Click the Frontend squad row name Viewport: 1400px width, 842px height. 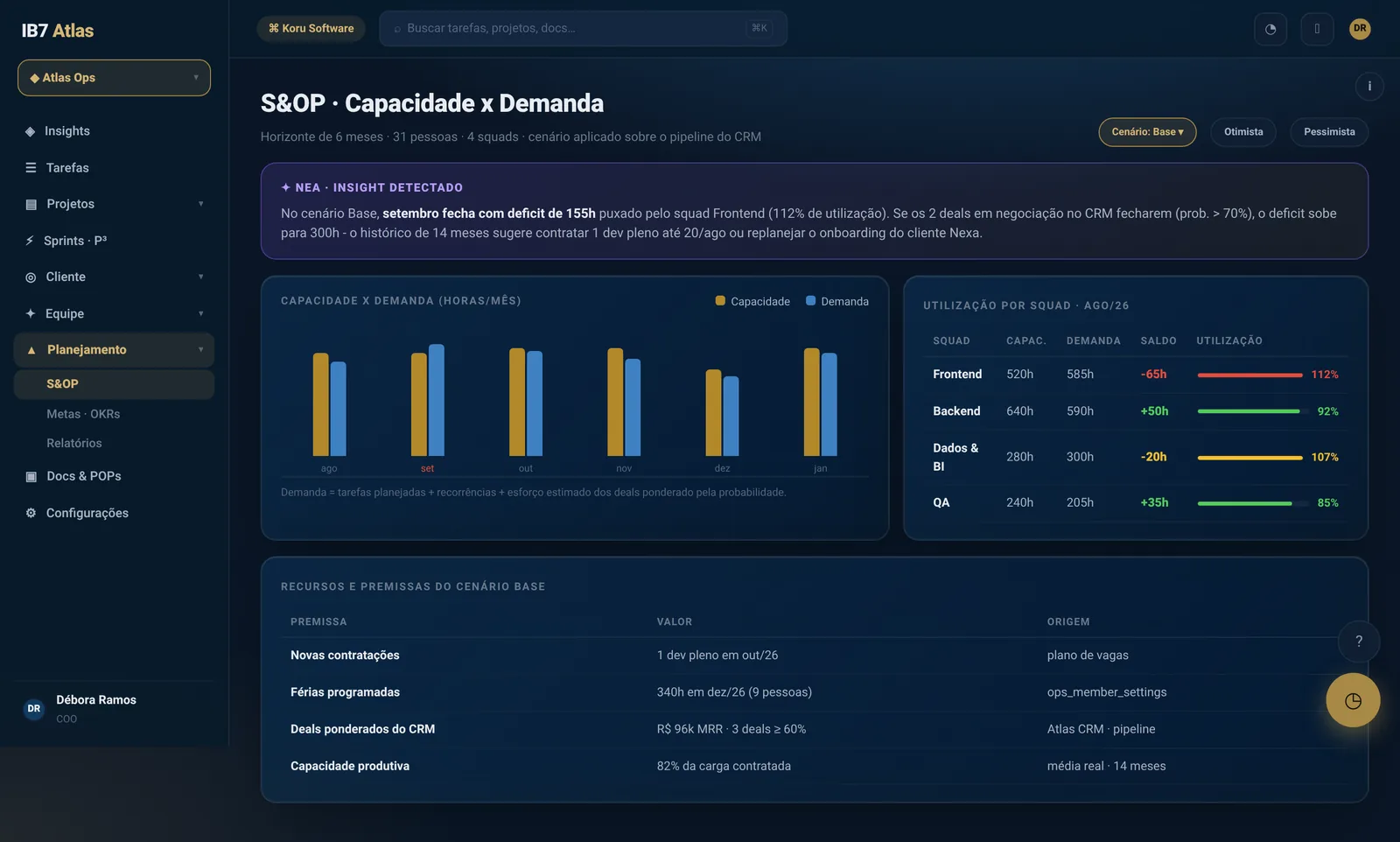(x=957, y=375)
